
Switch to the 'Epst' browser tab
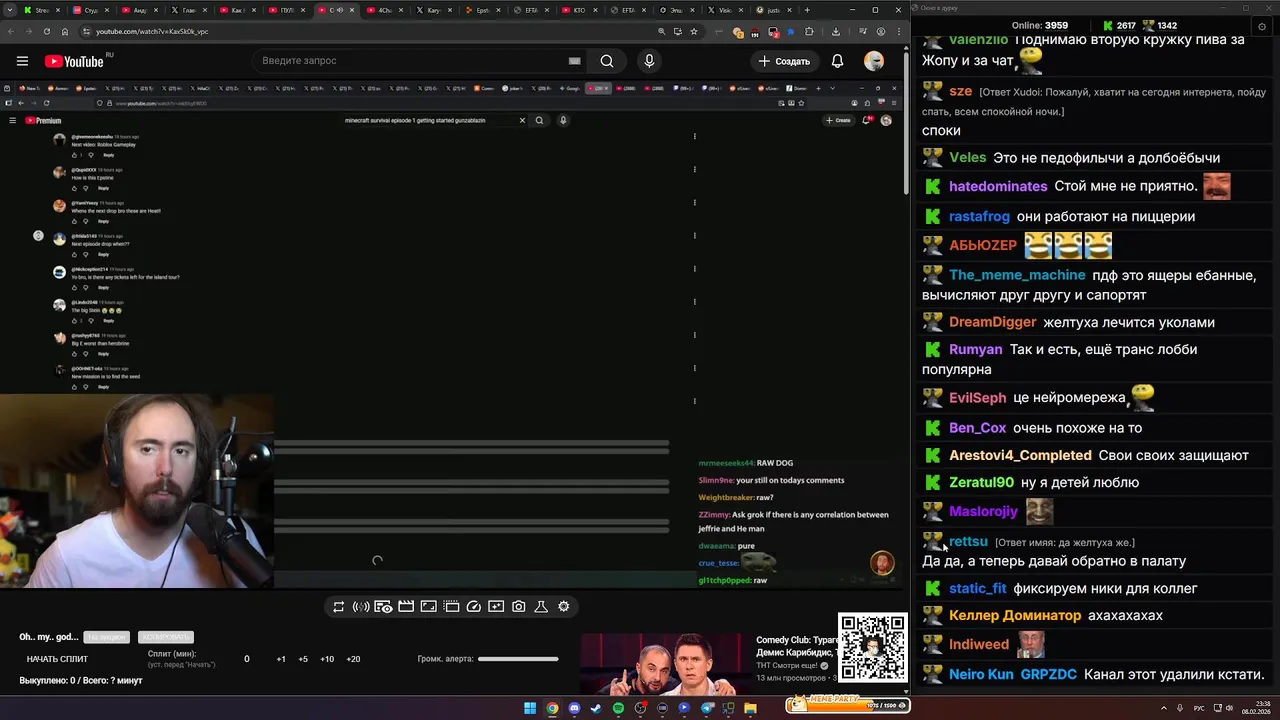click(483, 10)
